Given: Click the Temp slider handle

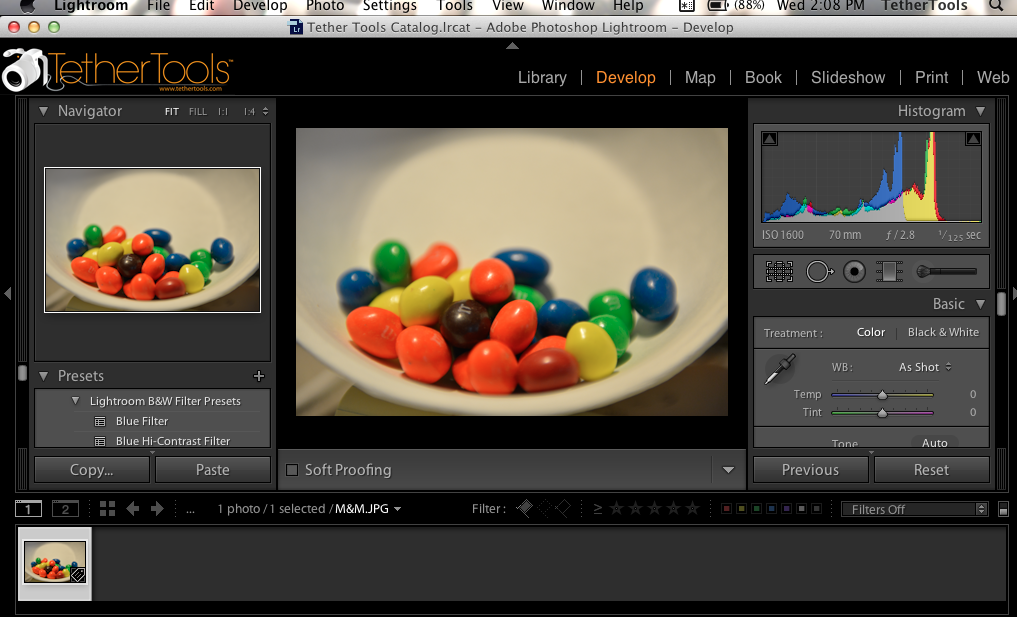Looking at the screenshot, I should click(x=883, y=395).
